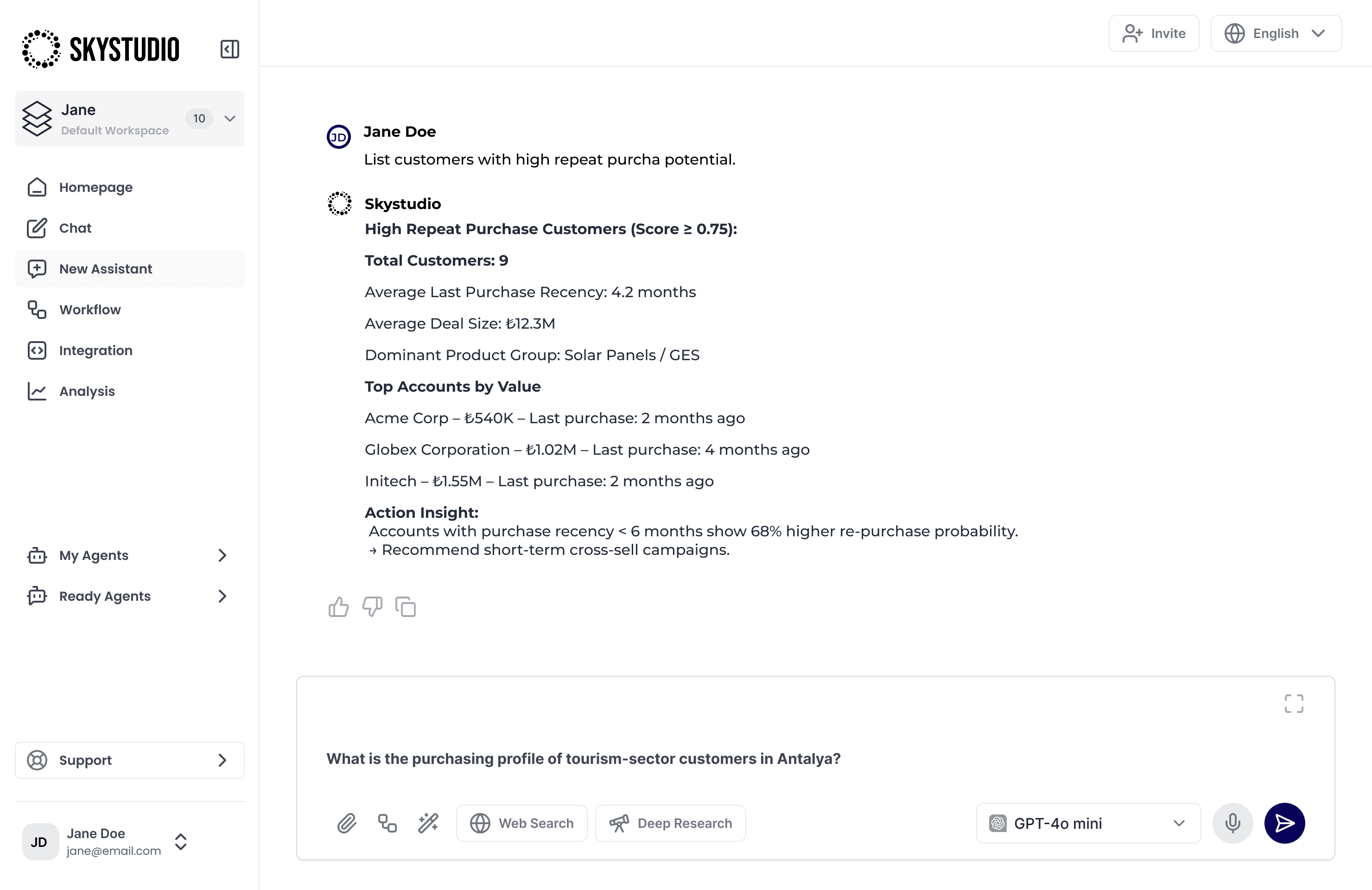Collapse the sidebar panel icon
The height and width of the screenshot is (890, 1372).
[229, 49]
